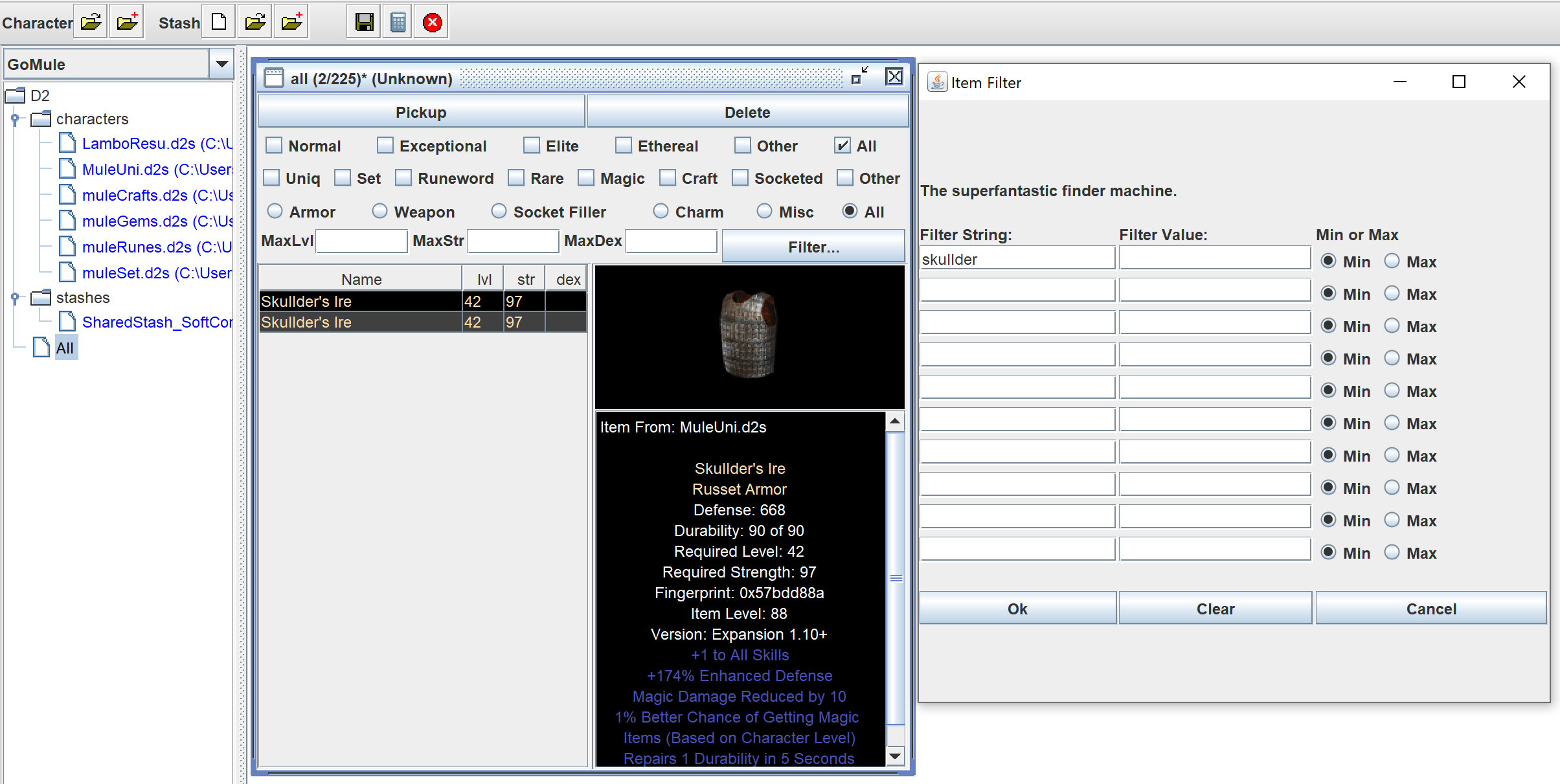The height and width of the screenshot is (784, 1560).
Task: Click the MaxLvl input field
Action: 361,241
